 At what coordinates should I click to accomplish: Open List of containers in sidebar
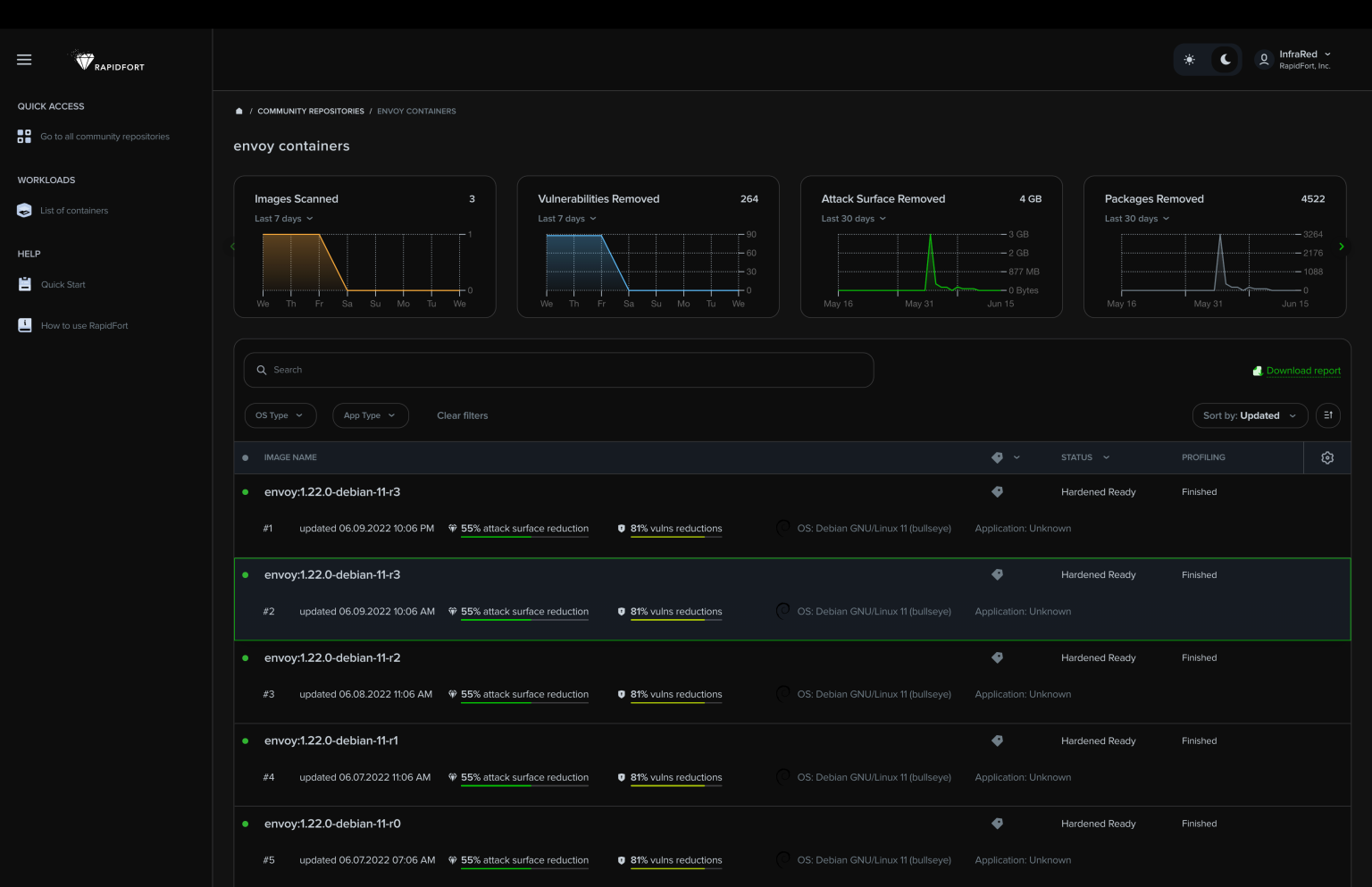click(x=73, y=211)
